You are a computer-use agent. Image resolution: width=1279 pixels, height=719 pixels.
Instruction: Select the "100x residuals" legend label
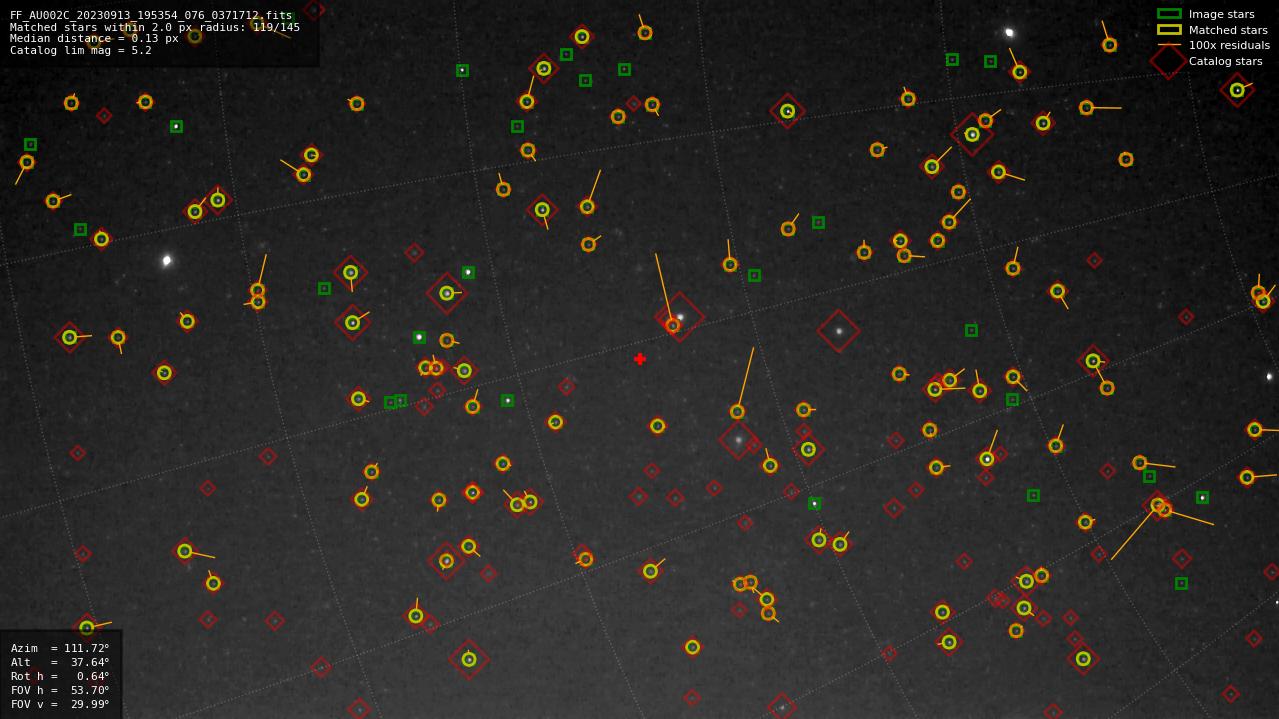point(1229,45)
